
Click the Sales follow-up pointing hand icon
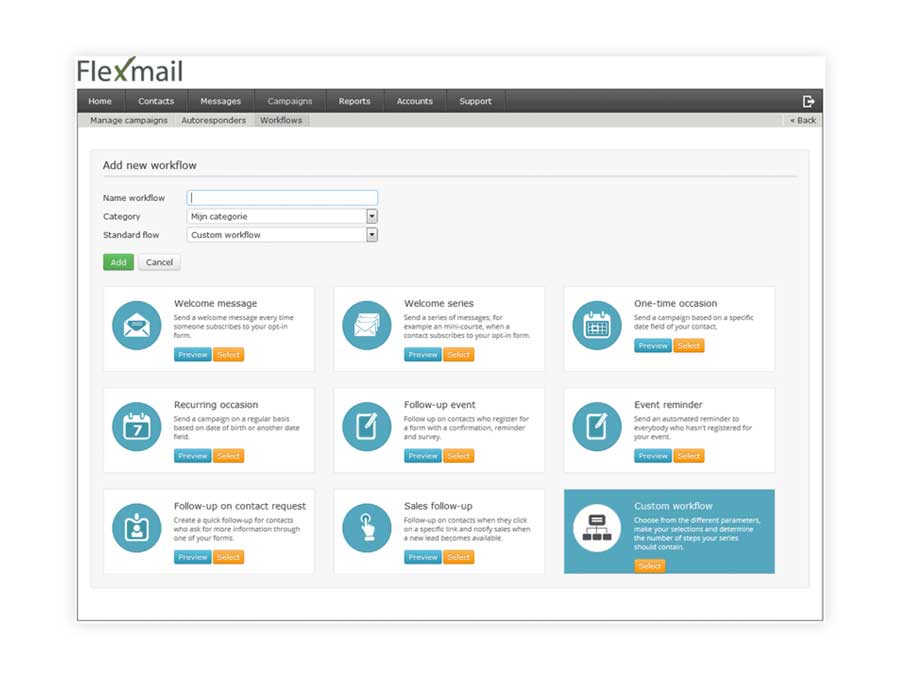point(367,528)
